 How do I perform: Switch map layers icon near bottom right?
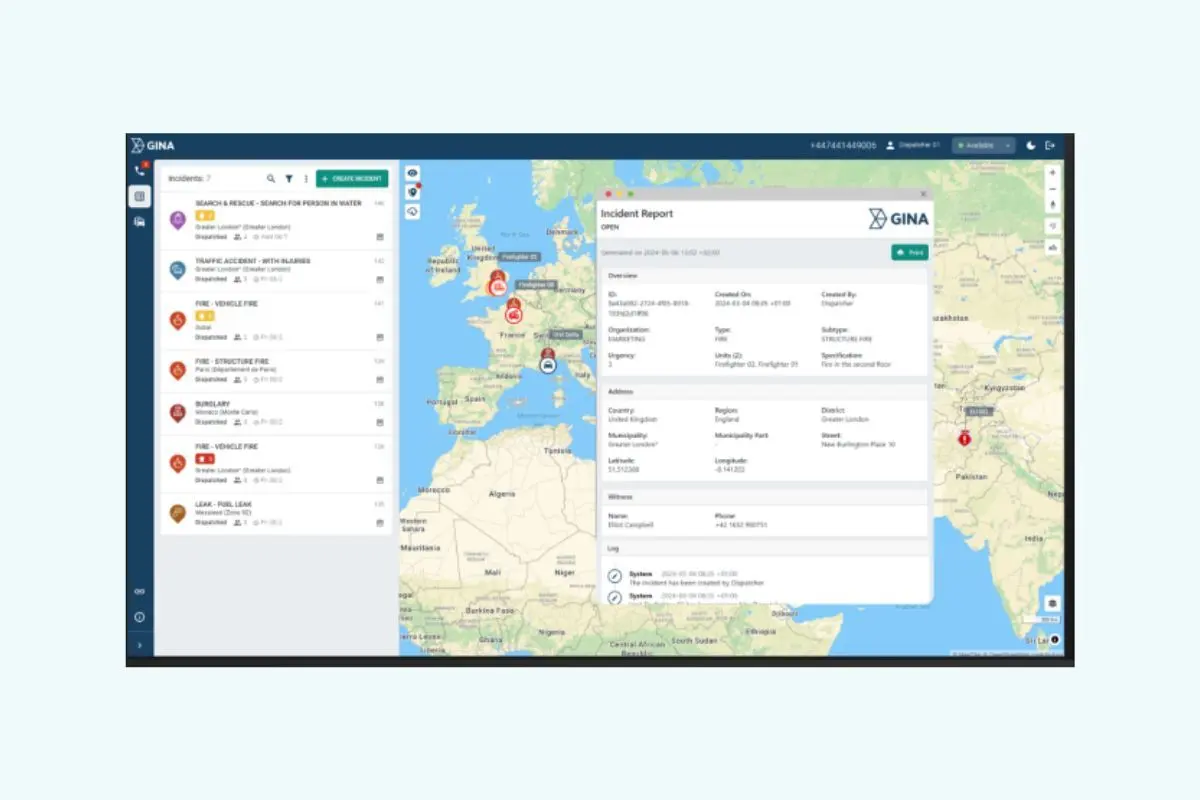click(x=1052, y=603)
